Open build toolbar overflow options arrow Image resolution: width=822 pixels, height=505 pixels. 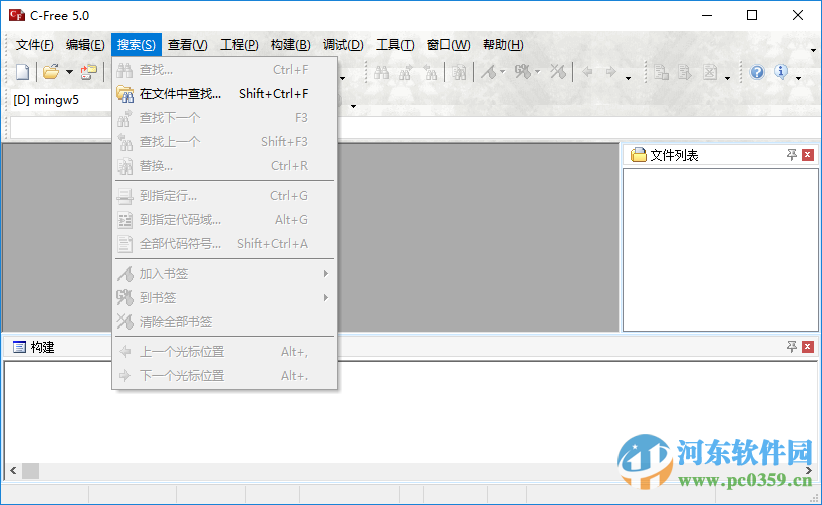click(x=727, y=79)
